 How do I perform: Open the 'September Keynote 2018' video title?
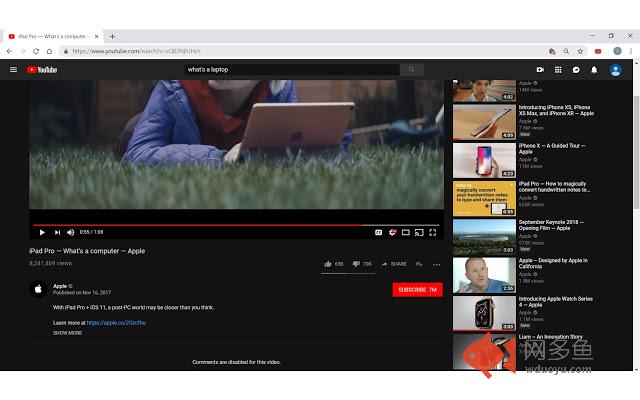pos(551,225)
